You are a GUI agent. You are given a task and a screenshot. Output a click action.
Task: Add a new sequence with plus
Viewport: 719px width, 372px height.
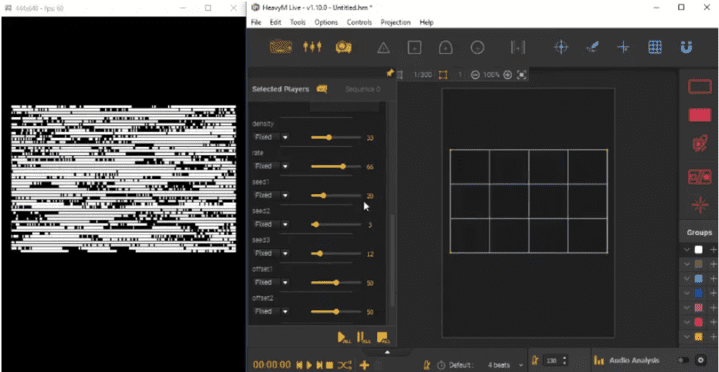coord(364,365)
